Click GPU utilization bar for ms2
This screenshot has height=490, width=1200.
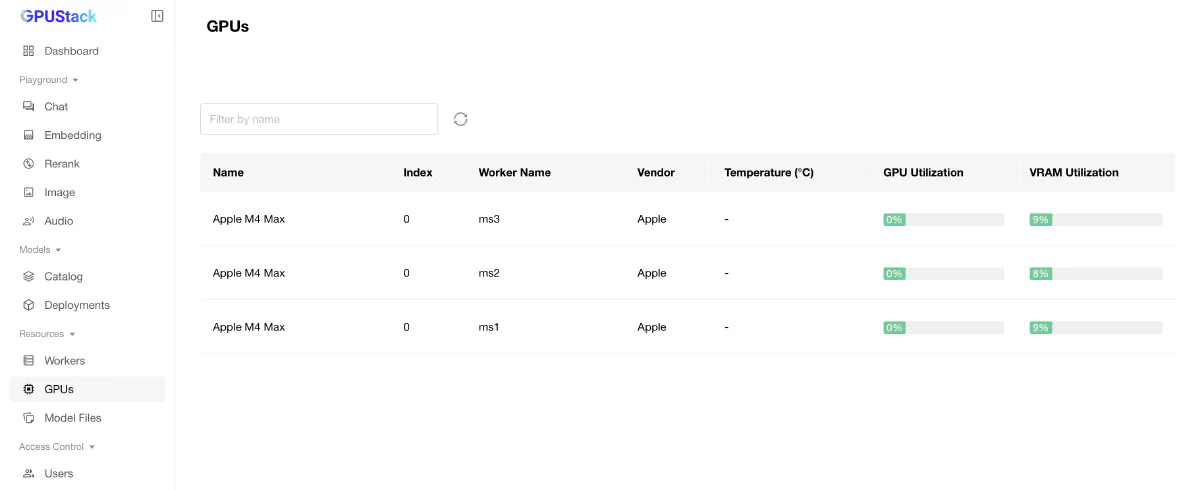(943, 273)
